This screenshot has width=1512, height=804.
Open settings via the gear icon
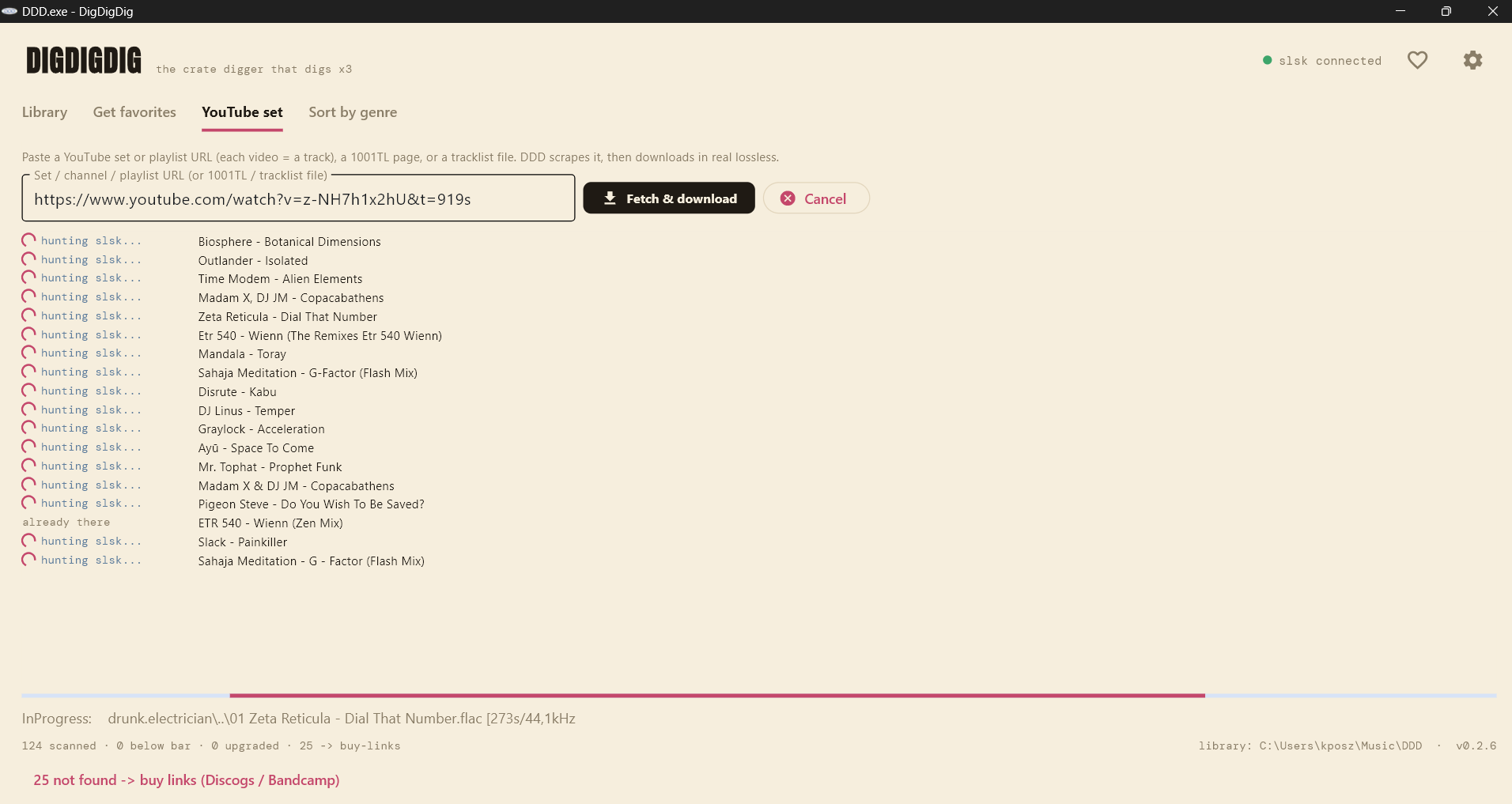click(1472, 60)
